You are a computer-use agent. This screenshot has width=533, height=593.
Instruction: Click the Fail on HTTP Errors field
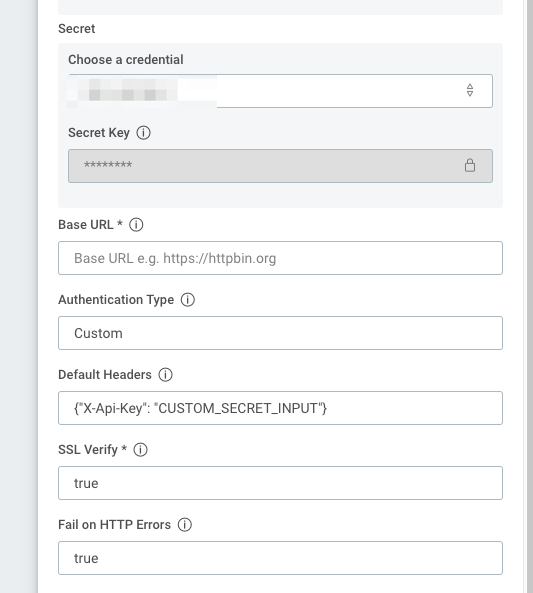click(x=280, y=558)
